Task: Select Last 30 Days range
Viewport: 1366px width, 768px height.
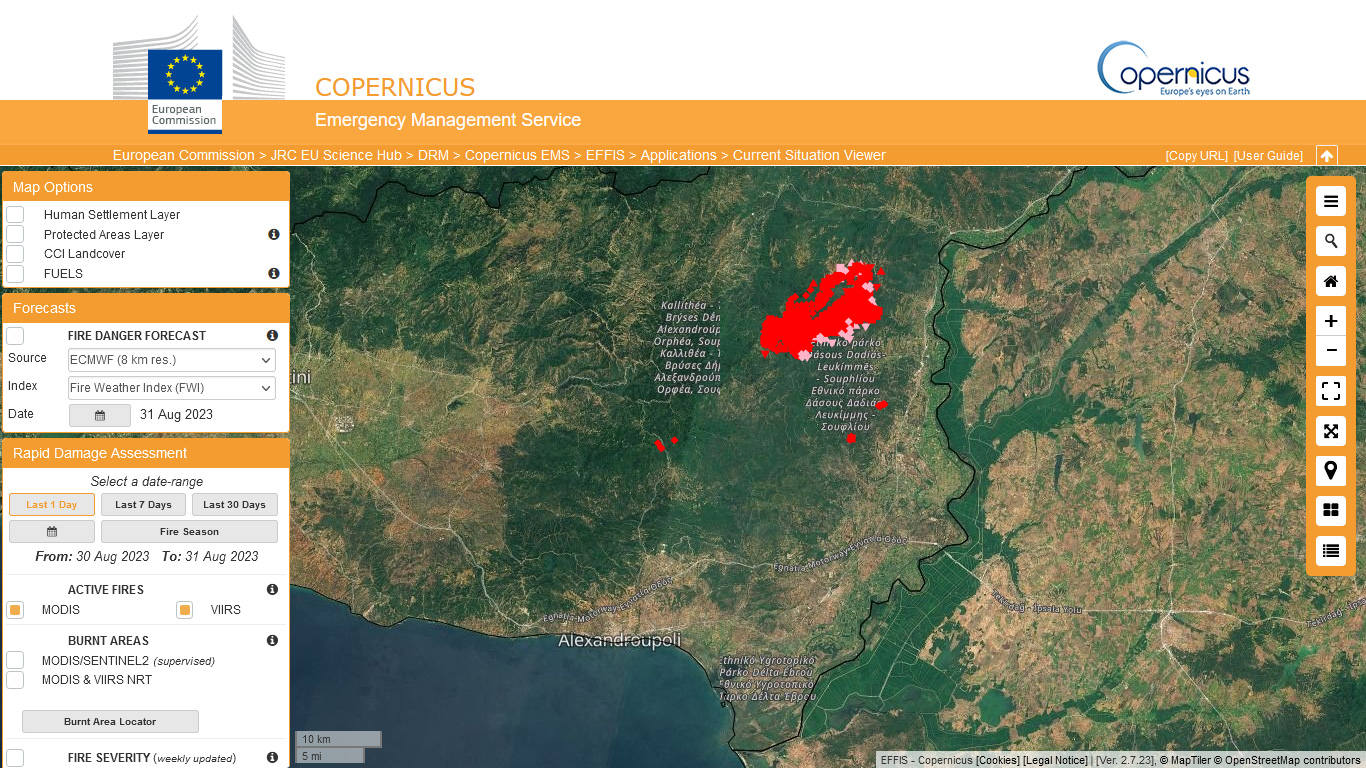Action: click(x=235, y=505)
